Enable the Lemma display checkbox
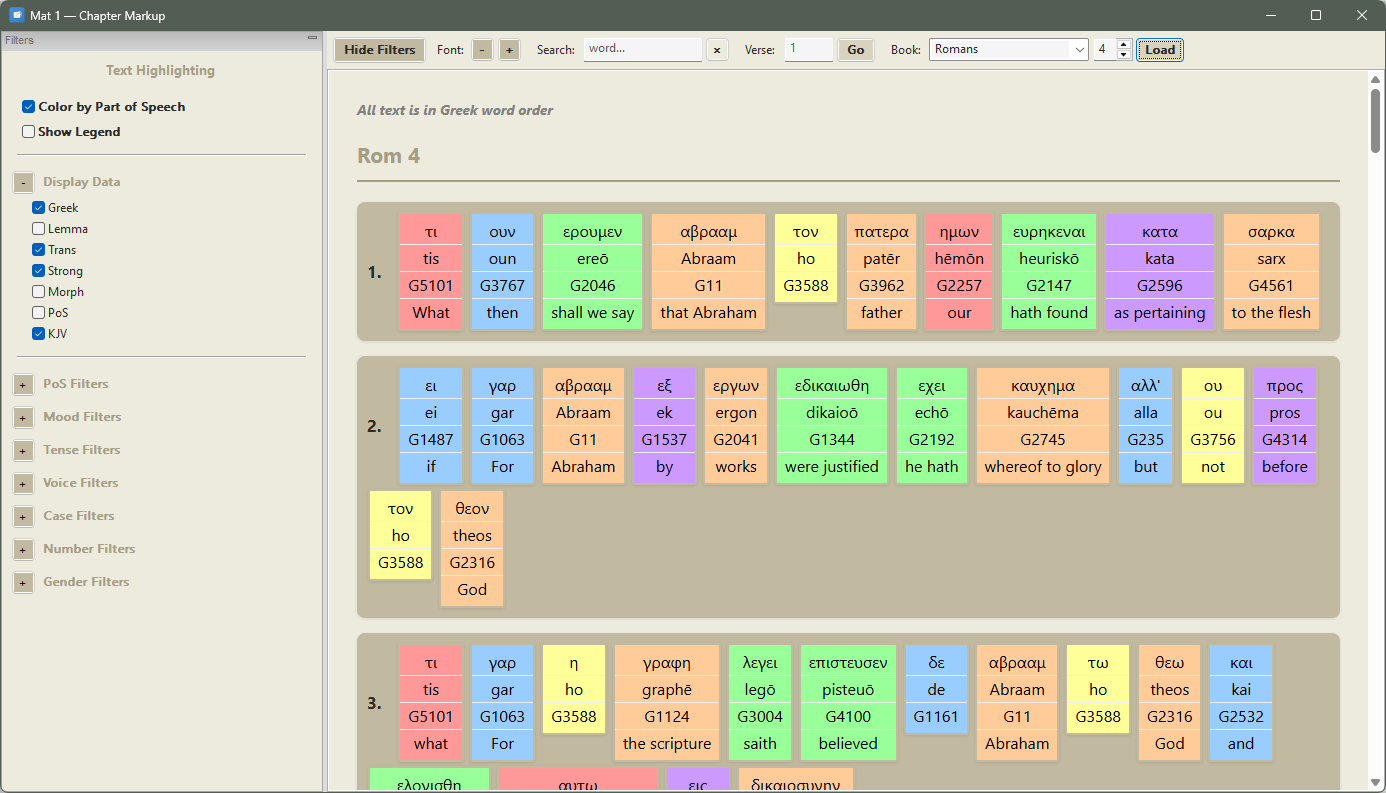Viewport: 1386px width, 793px height. (39, 229)
